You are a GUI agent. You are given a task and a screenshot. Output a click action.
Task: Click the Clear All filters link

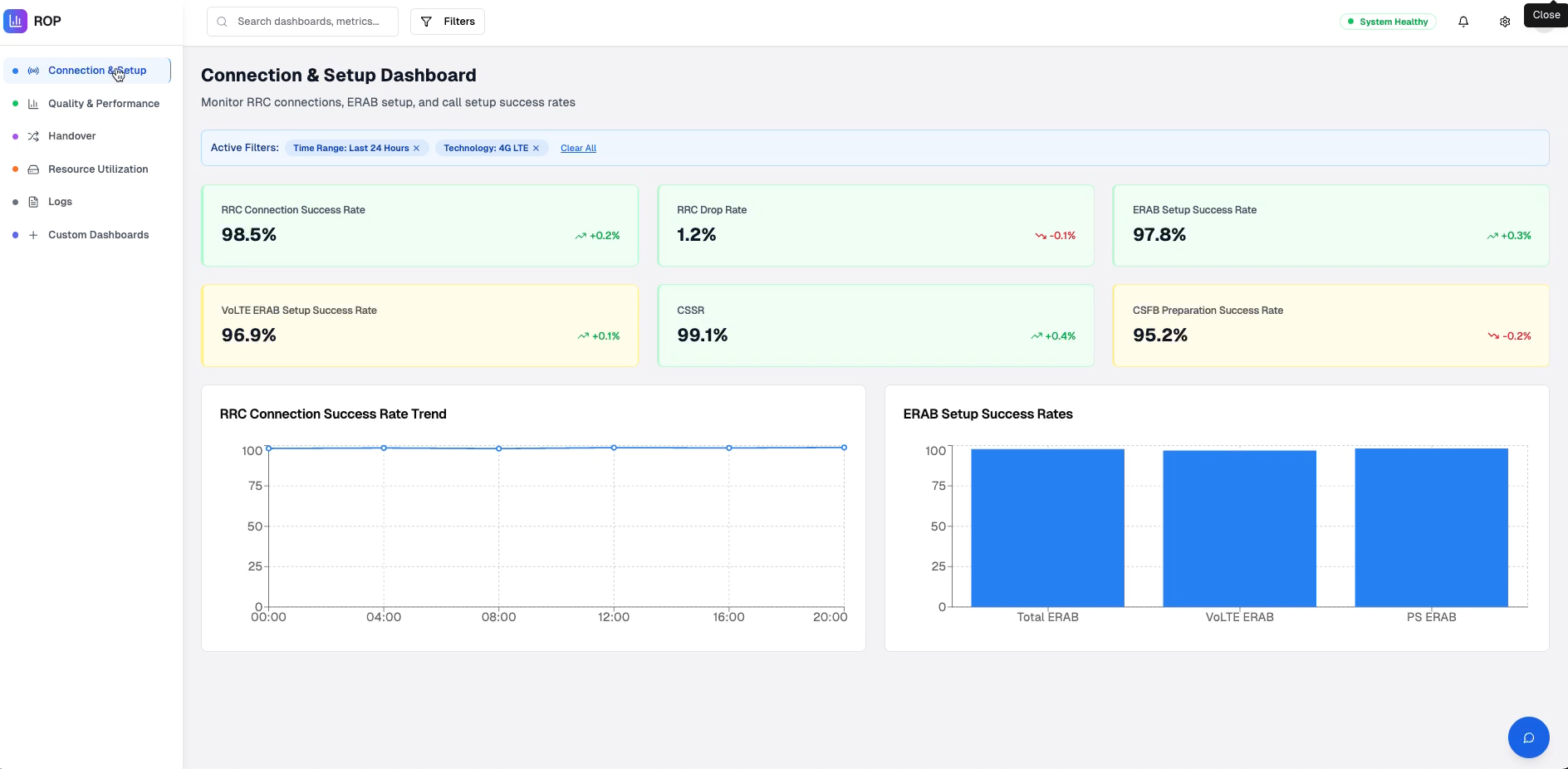(x=578, y=148)
